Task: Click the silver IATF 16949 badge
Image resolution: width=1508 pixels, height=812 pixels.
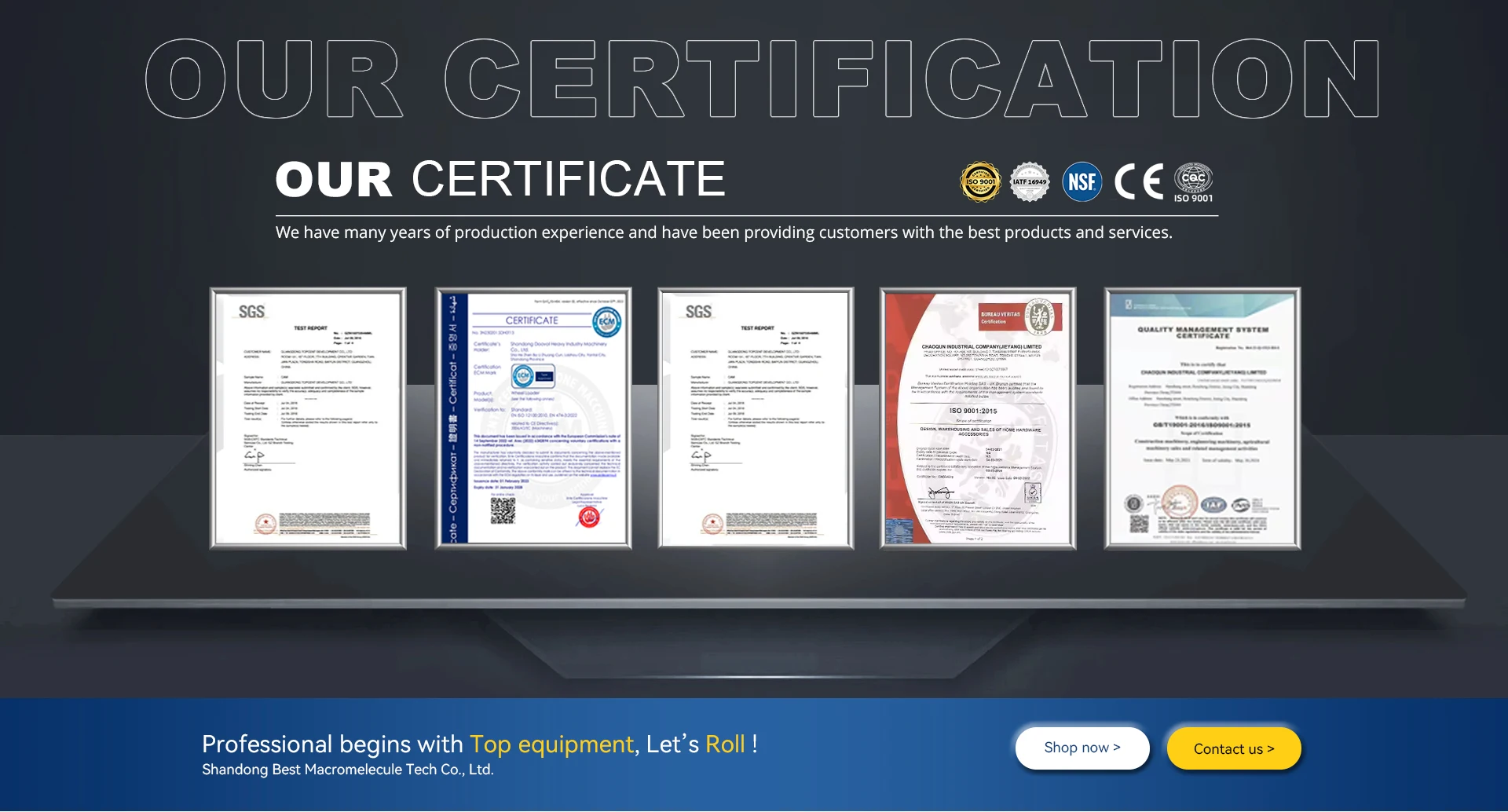Action: pos(1029,182)
